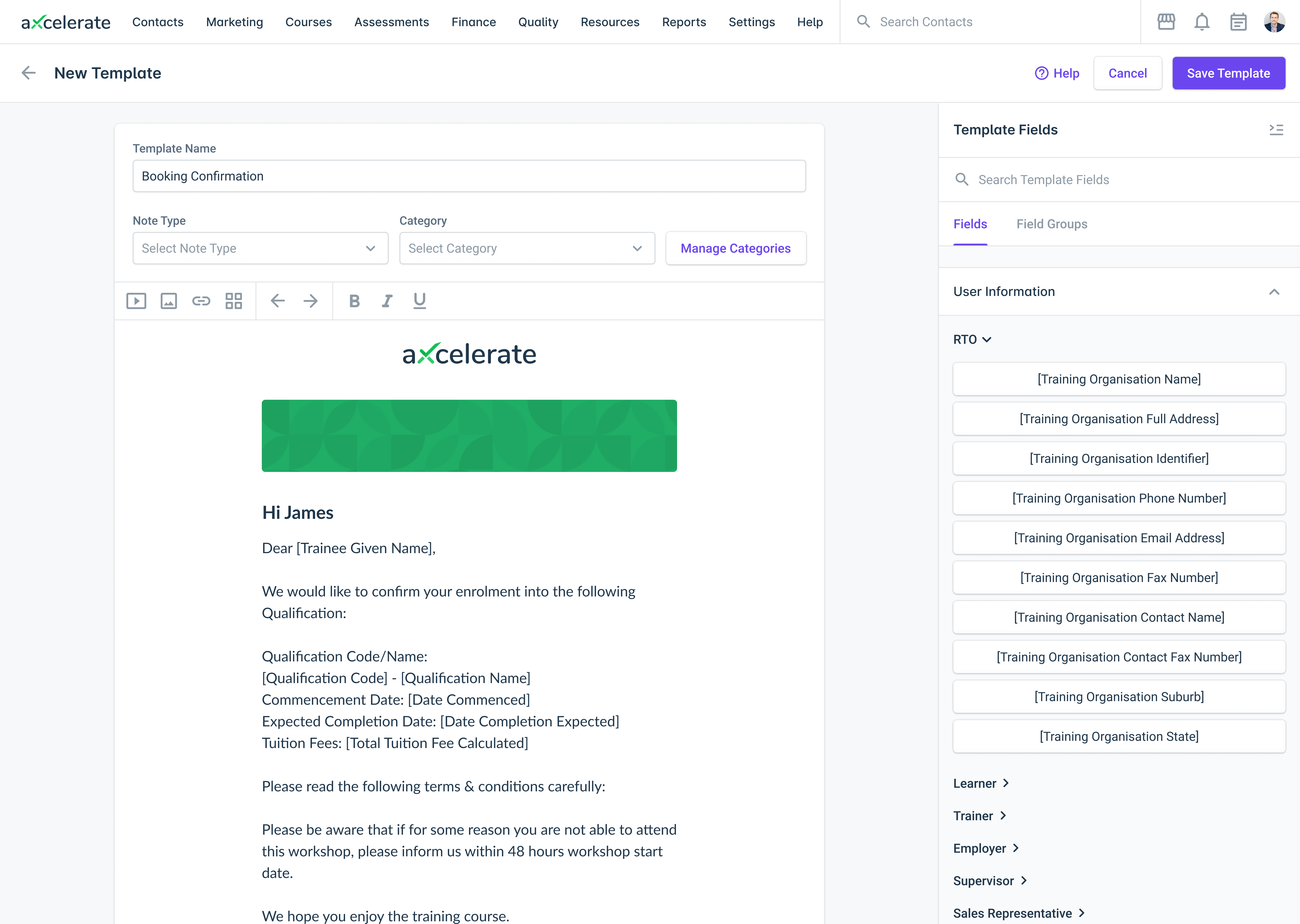Insert an image into the email body
Viewport: 1300px width, 924px height.
click(168, 300)
